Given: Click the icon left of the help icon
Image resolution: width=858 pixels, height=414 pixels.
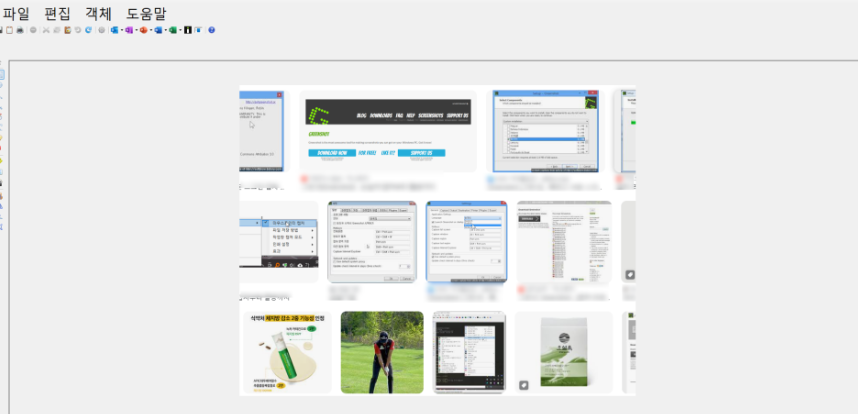Looking at the screenshot, I should [198, 30].
